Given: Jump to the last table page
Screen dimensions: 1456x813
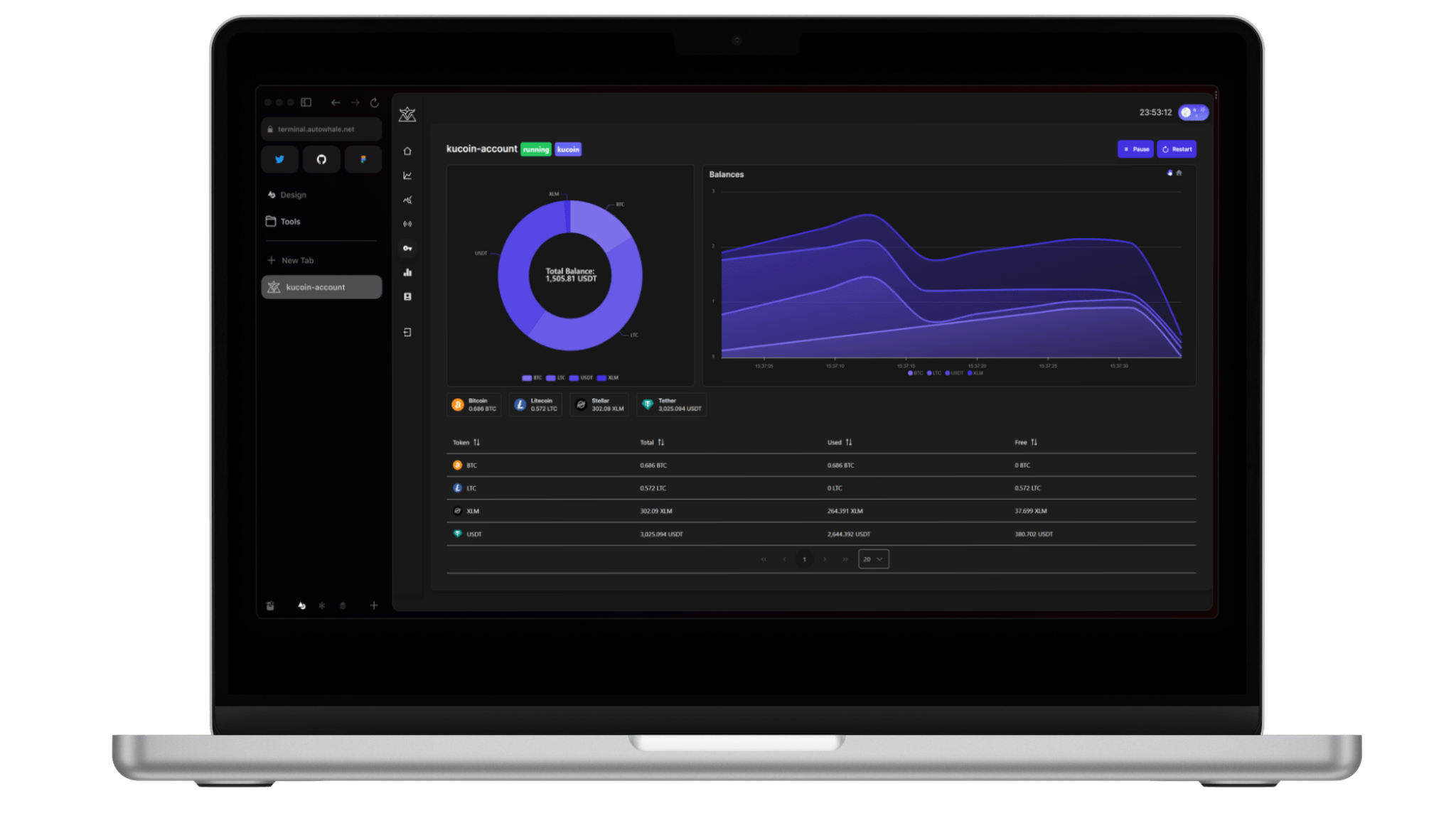Looking at the screenshot, I should point(845,559).
